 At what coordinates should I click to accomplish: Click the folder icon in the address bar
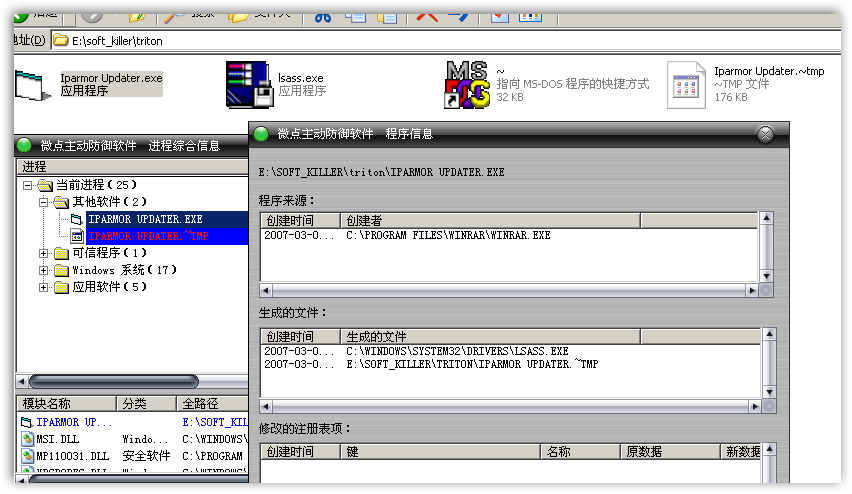tap(61, 40)
